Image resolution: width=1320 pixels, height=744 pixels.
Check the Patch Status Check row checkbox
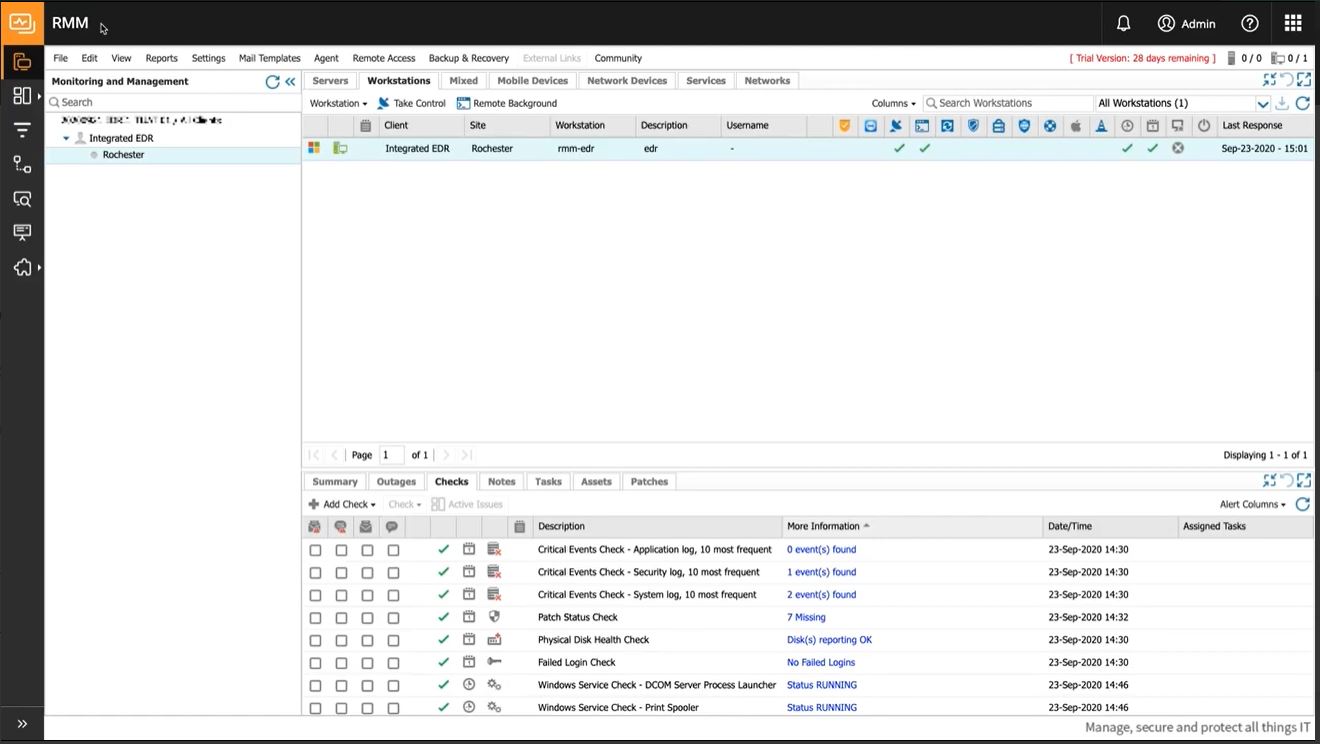click(x=315, y=617)
